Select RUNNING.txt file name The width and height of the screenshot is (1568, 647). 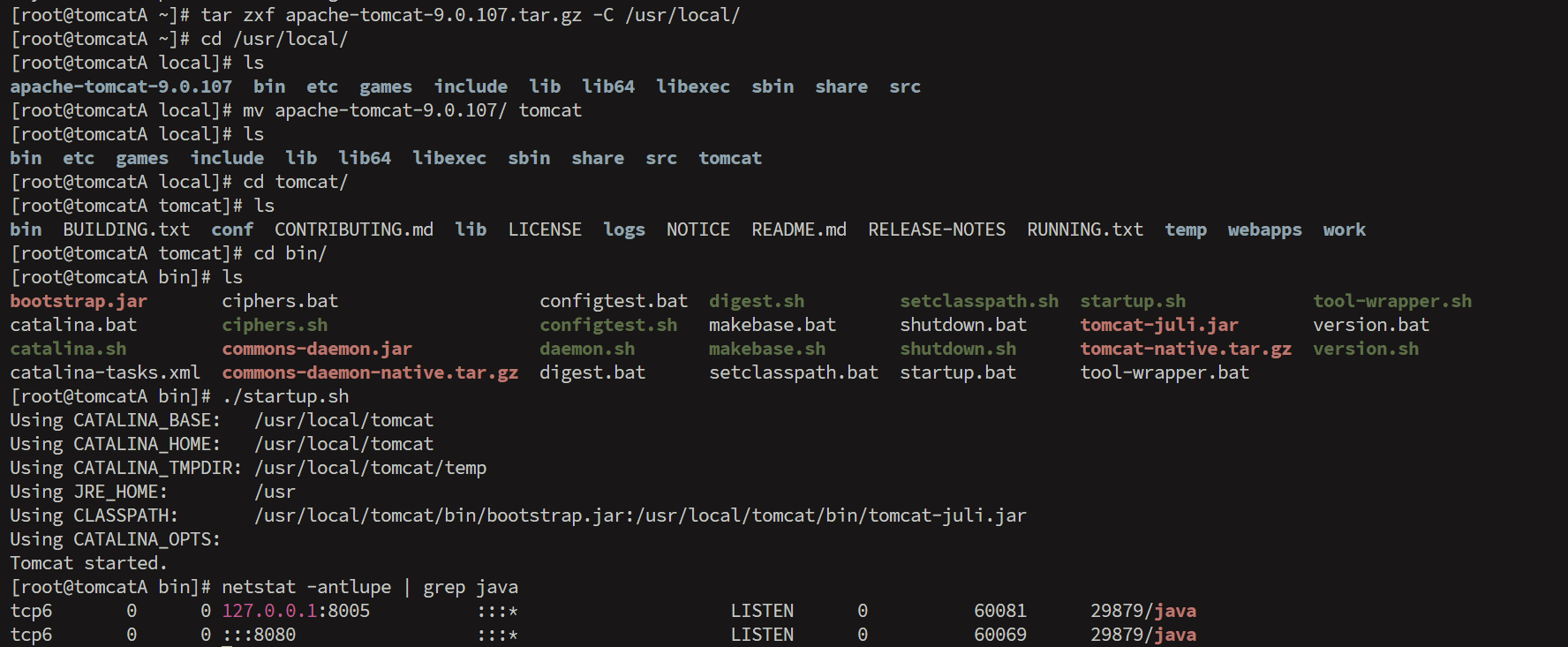click(x=1085, y=229)
